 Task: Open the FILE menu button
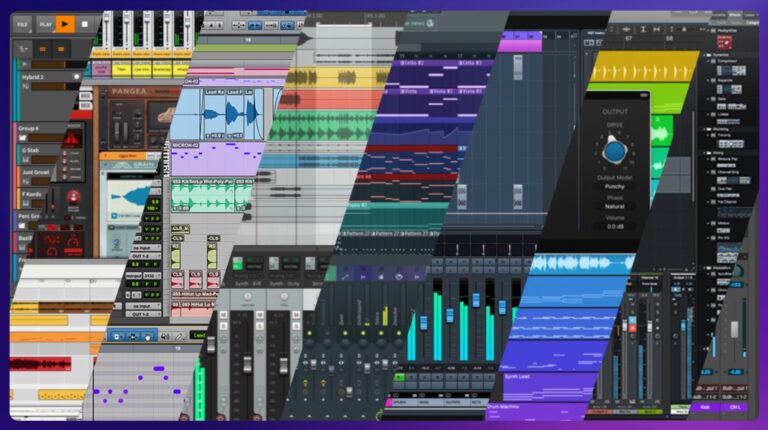click(23, 24)
